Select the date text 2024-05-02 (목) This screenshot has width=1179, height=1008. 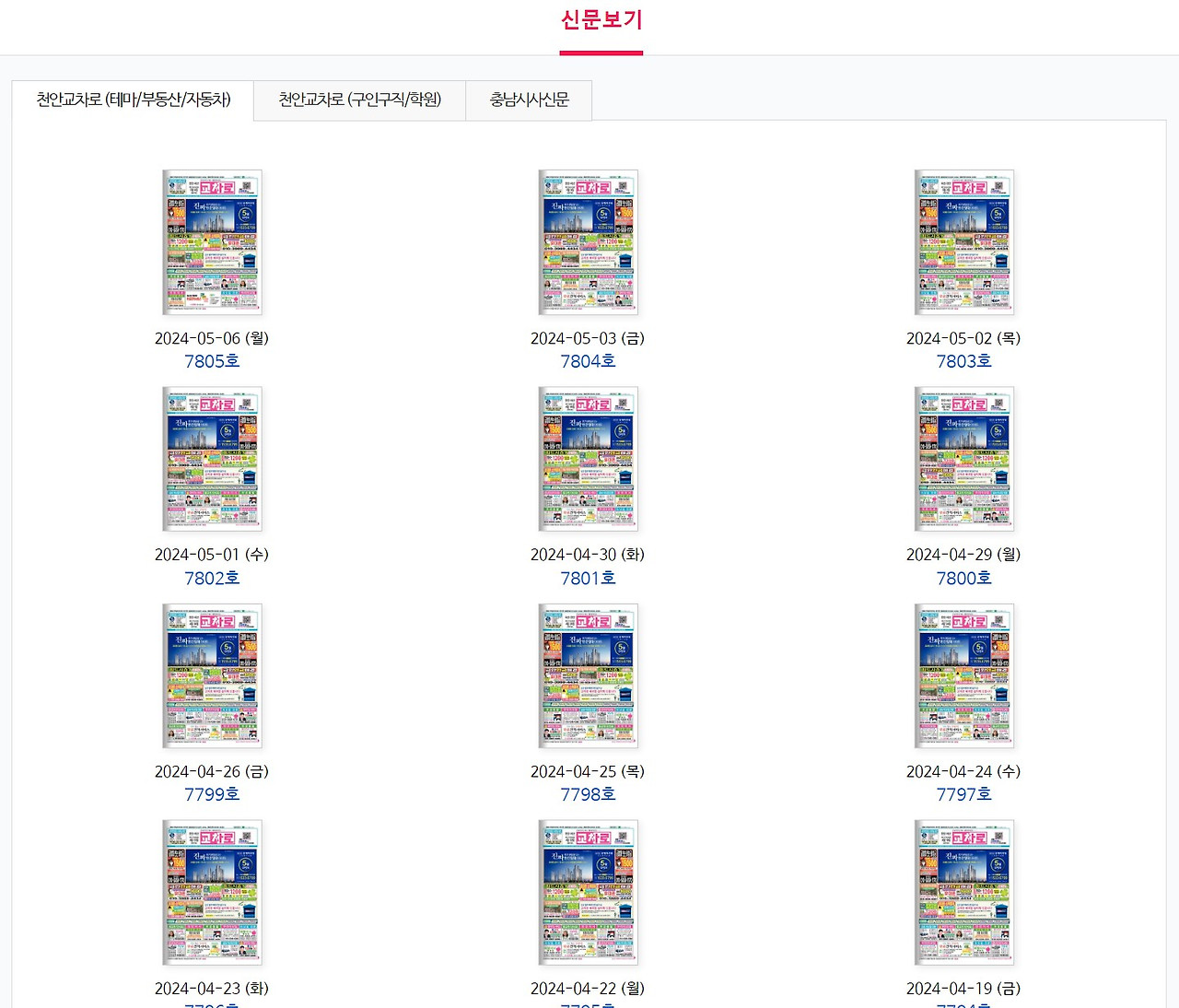point(963,338)
